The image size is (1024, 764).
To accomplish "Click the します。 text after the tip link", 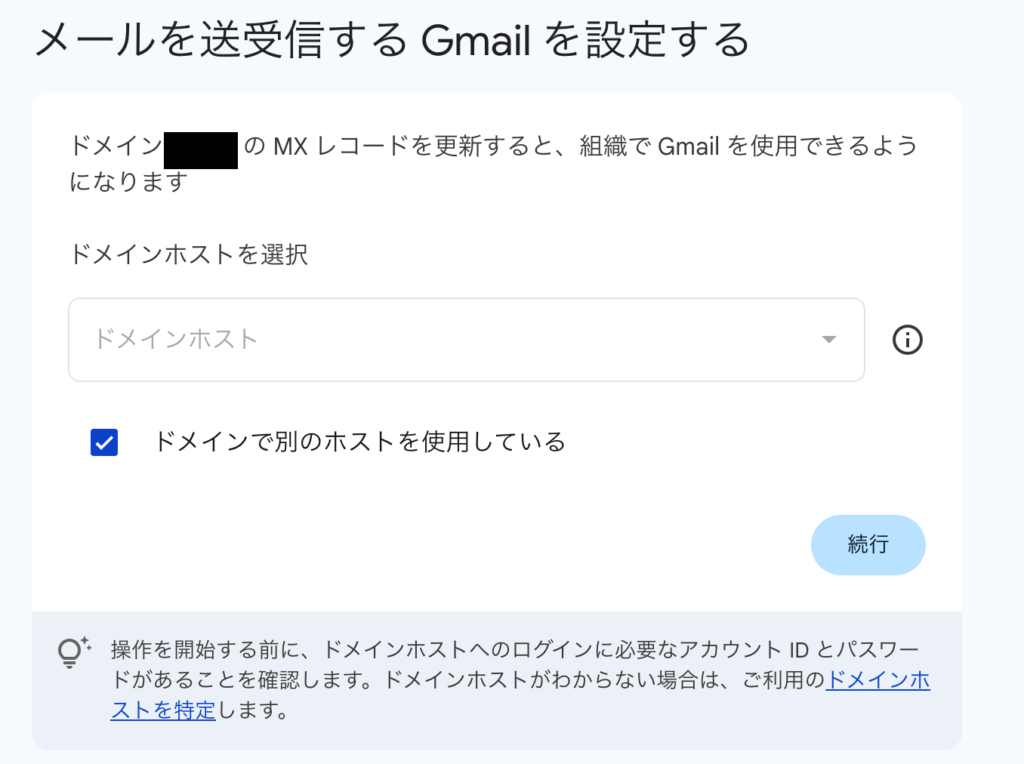I will 254,712.
